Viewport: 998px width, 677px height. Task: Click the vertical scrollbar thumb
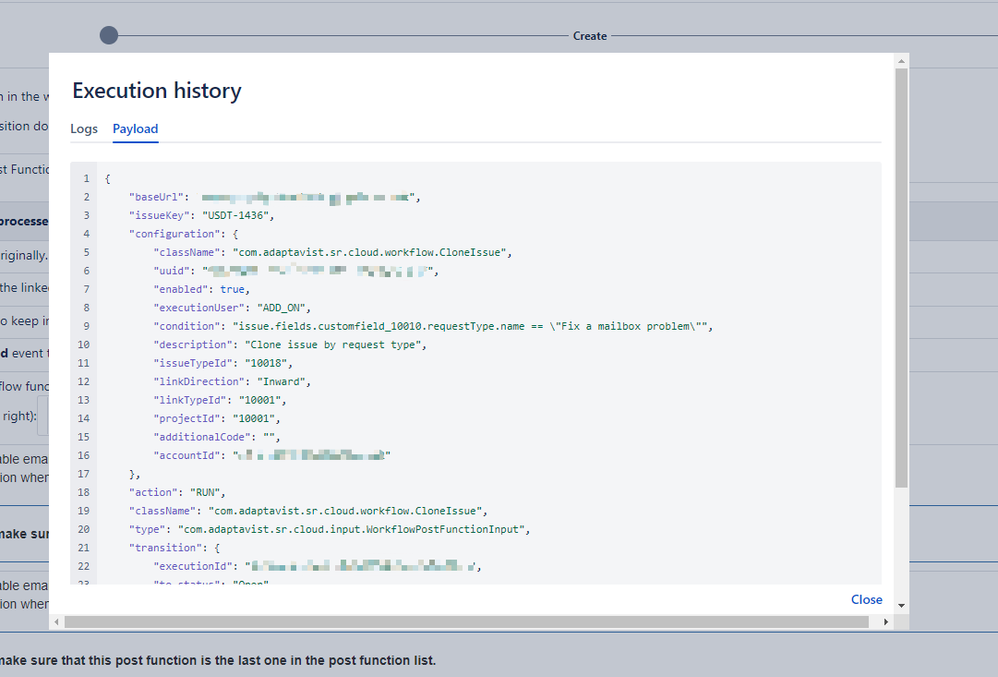click(901, 278)
